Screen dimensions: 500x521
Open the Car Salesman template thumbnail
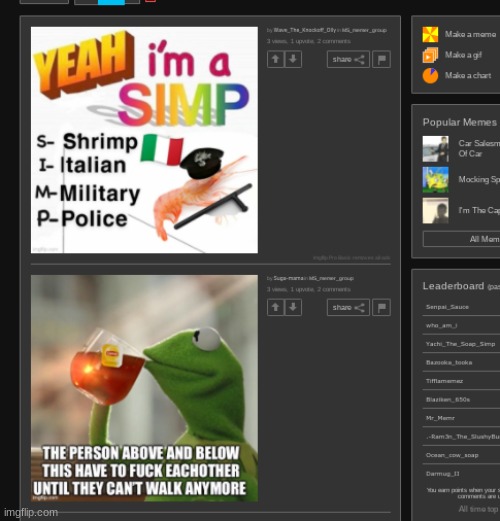(x=436, y=149)
